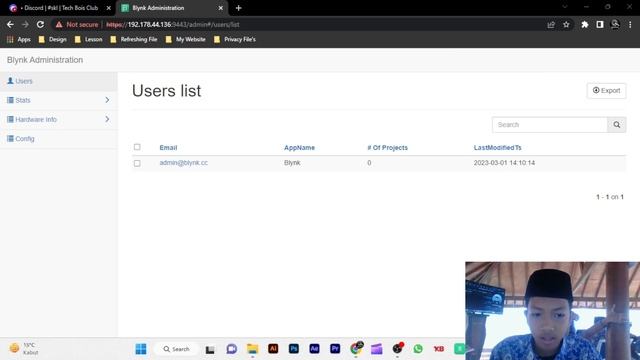Viewport: 640px width, 360px height.
Task: Open the purple clapperboard taskbar app
Action: (x=377, y=349)
